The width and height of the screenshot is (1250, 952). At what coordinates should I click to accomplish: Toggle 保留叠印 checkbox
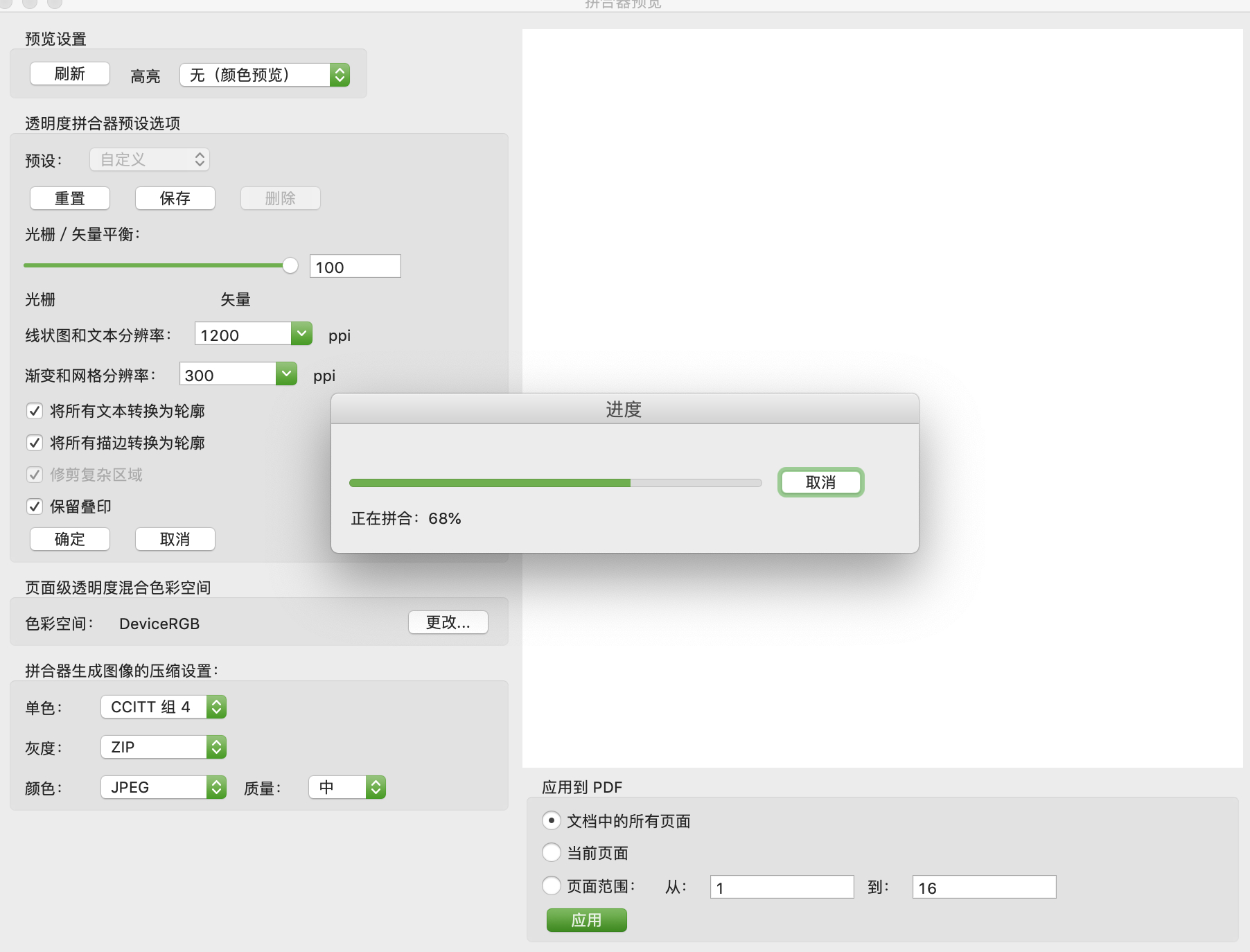35,506
